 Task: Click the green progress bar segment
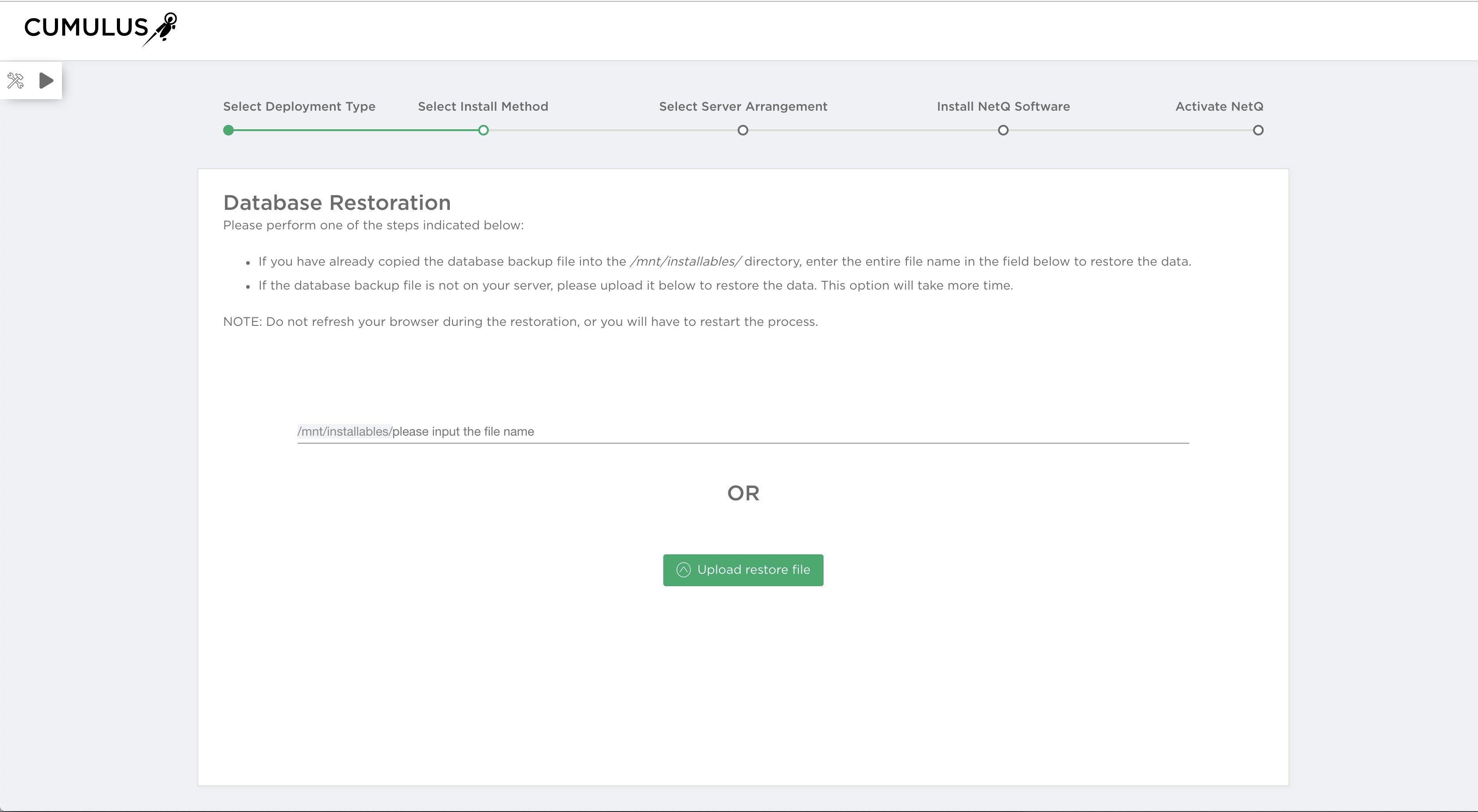[356, 130]
